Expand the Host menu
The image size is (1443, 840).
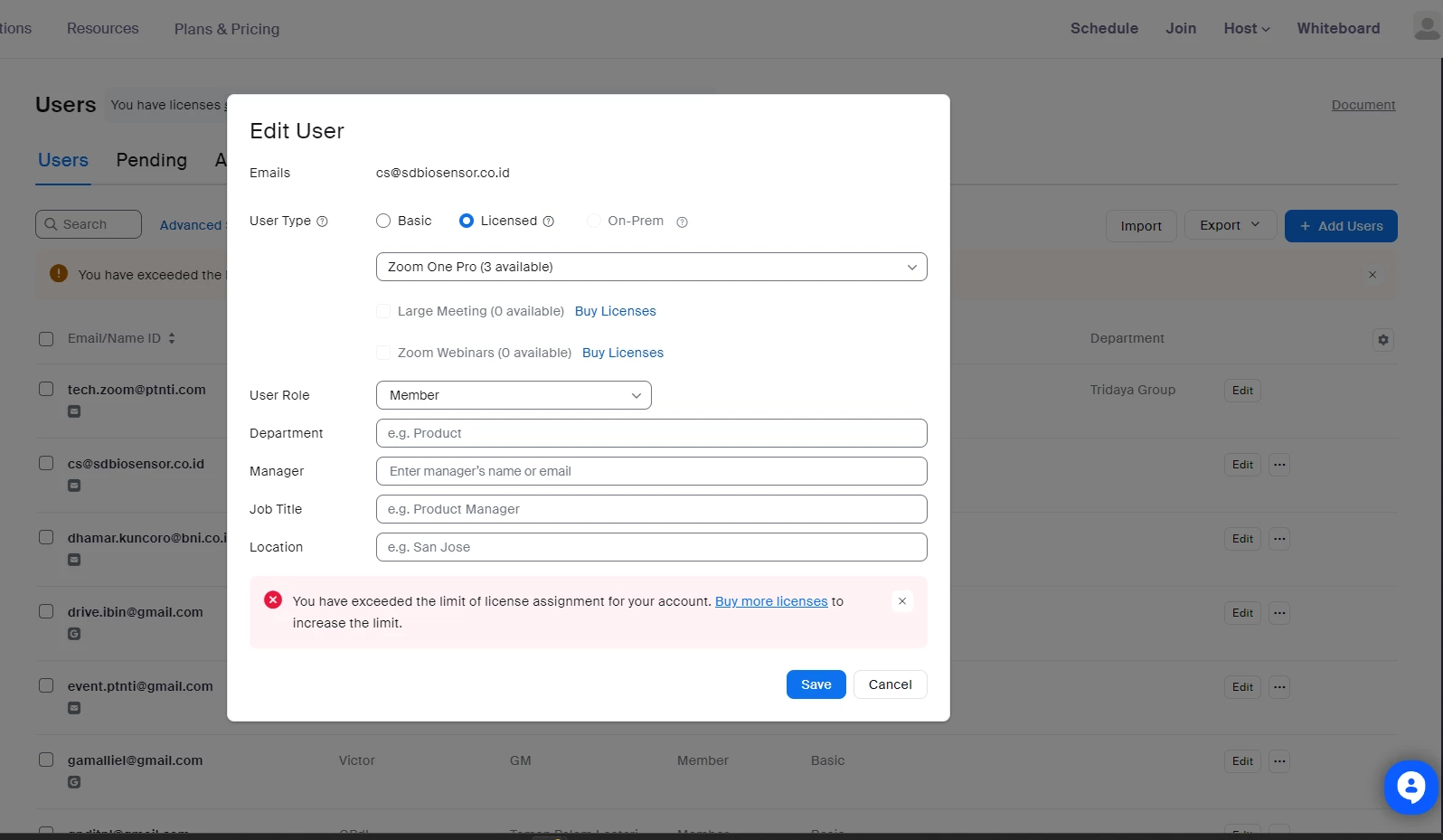click(x=1247, y=28)
